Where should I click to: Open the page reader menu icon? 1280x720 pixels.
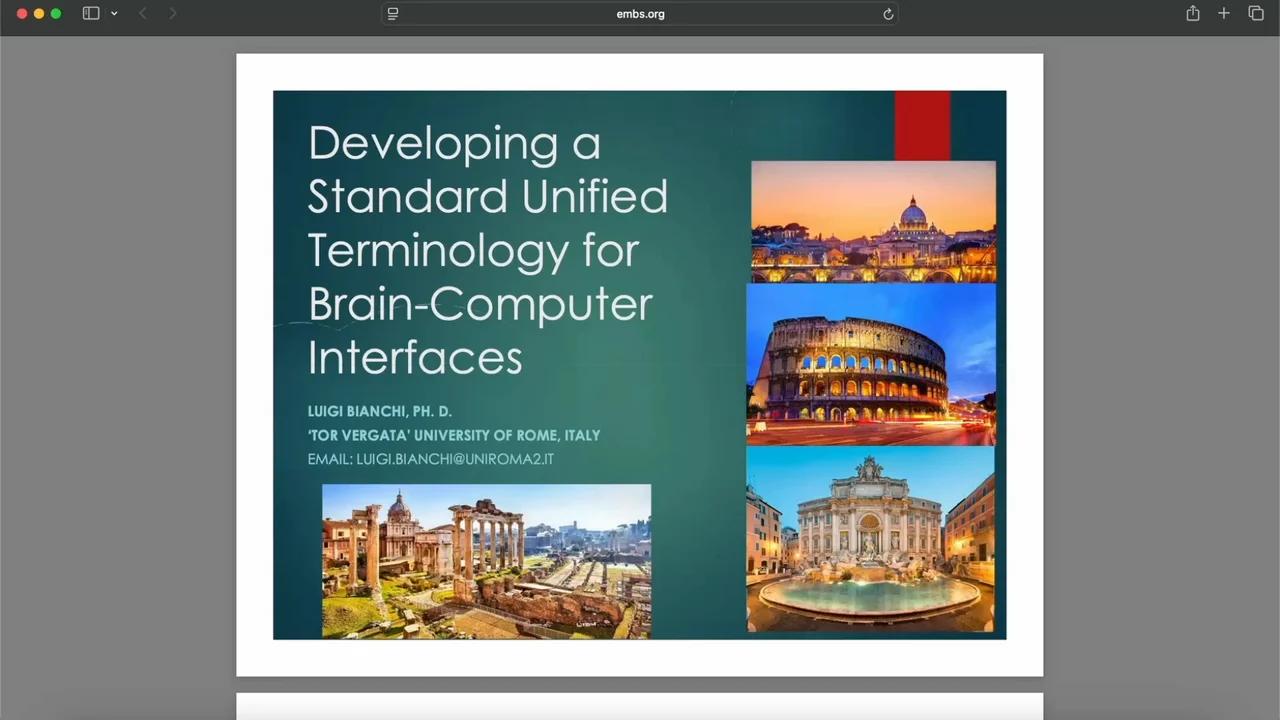coord(393,13)
